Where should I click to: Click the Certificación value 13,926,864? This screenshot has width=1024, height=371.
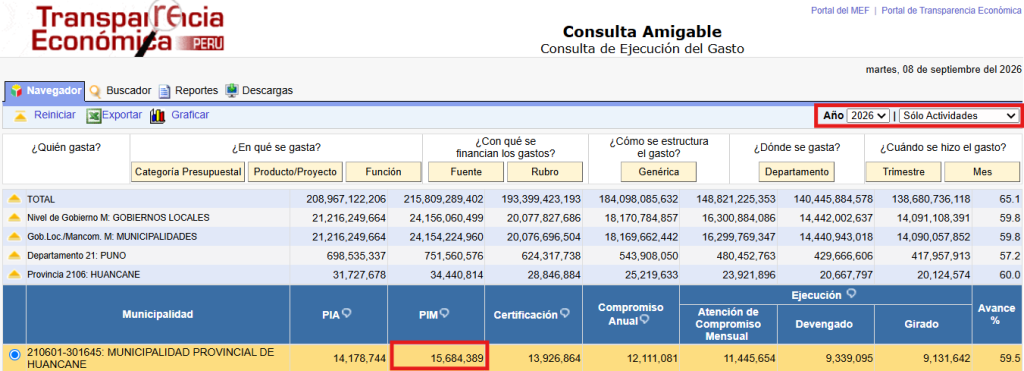pyautogui.click(x=553, y=359)
